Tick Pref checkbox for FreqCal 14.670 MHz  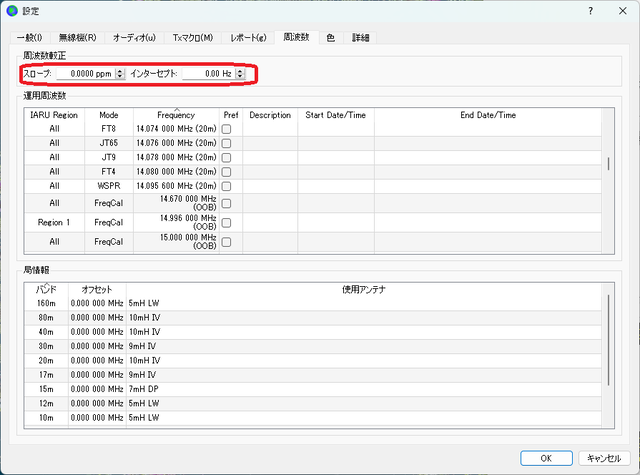[x=226, y=203]
